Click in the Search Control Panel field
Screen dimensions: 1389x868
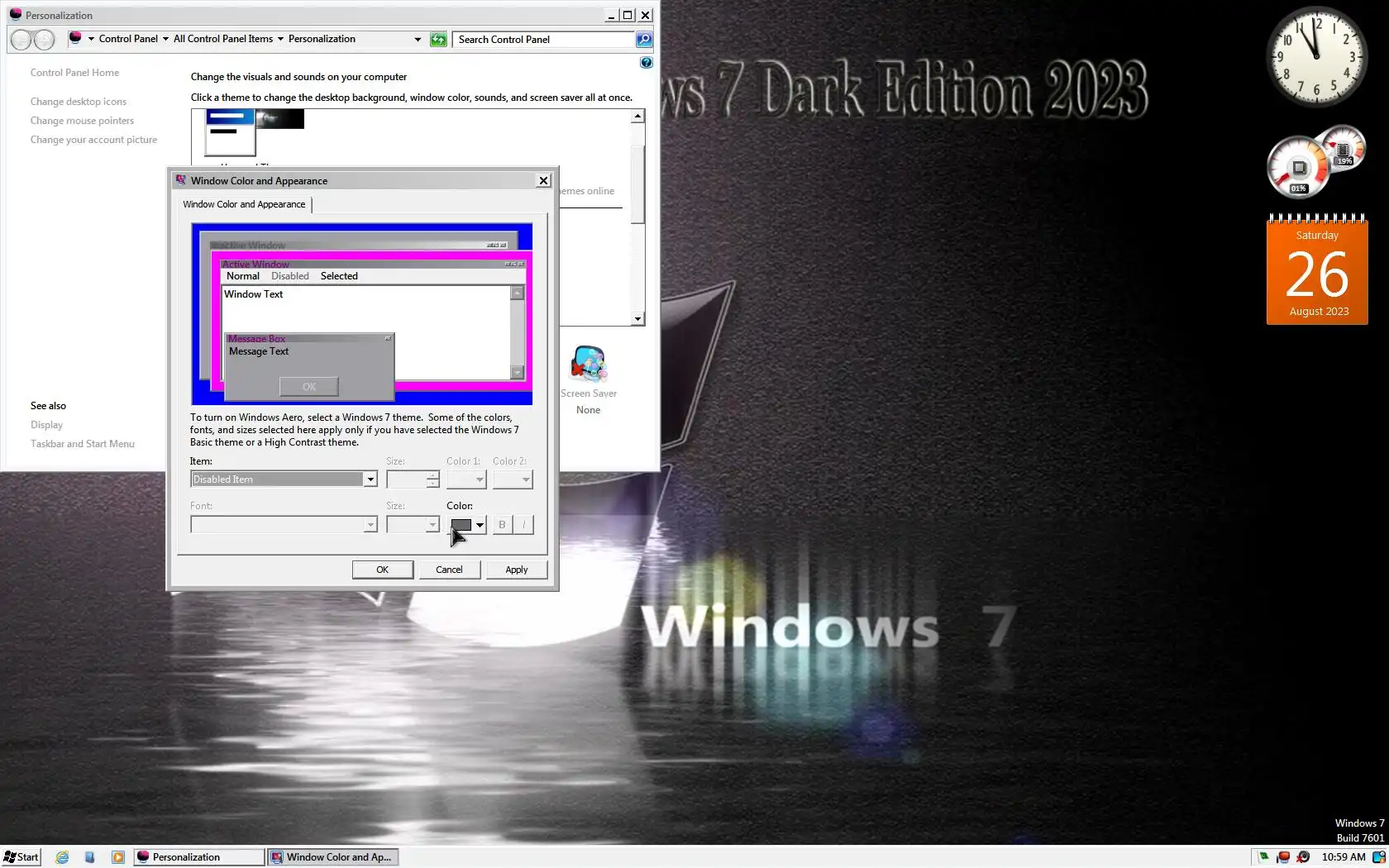(x=544, y=39)
